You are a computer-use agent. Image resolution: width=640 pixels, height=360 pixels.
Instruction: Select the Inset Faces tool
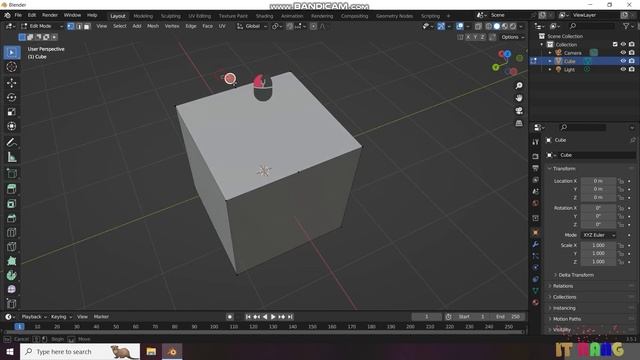(11, 203)
